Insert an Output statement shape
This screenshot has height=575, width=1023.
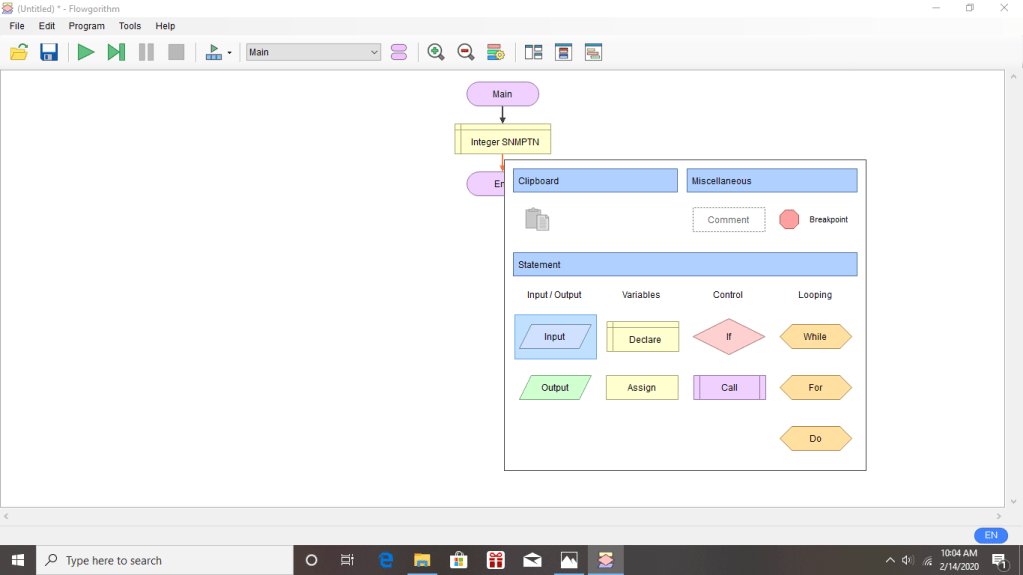[555, 388]
